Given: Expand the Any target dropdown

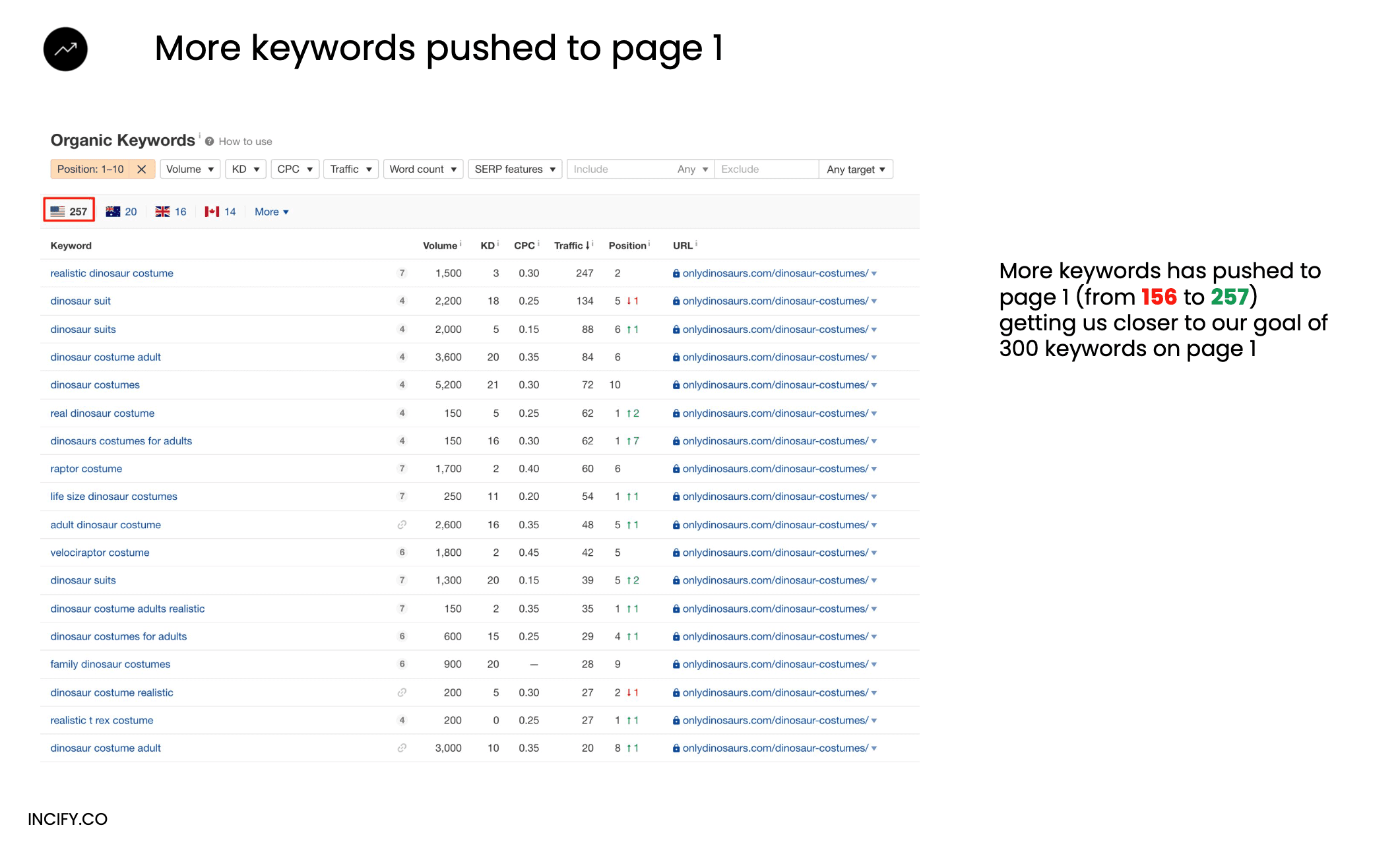Looking at the screenshot, I should 856,169.
